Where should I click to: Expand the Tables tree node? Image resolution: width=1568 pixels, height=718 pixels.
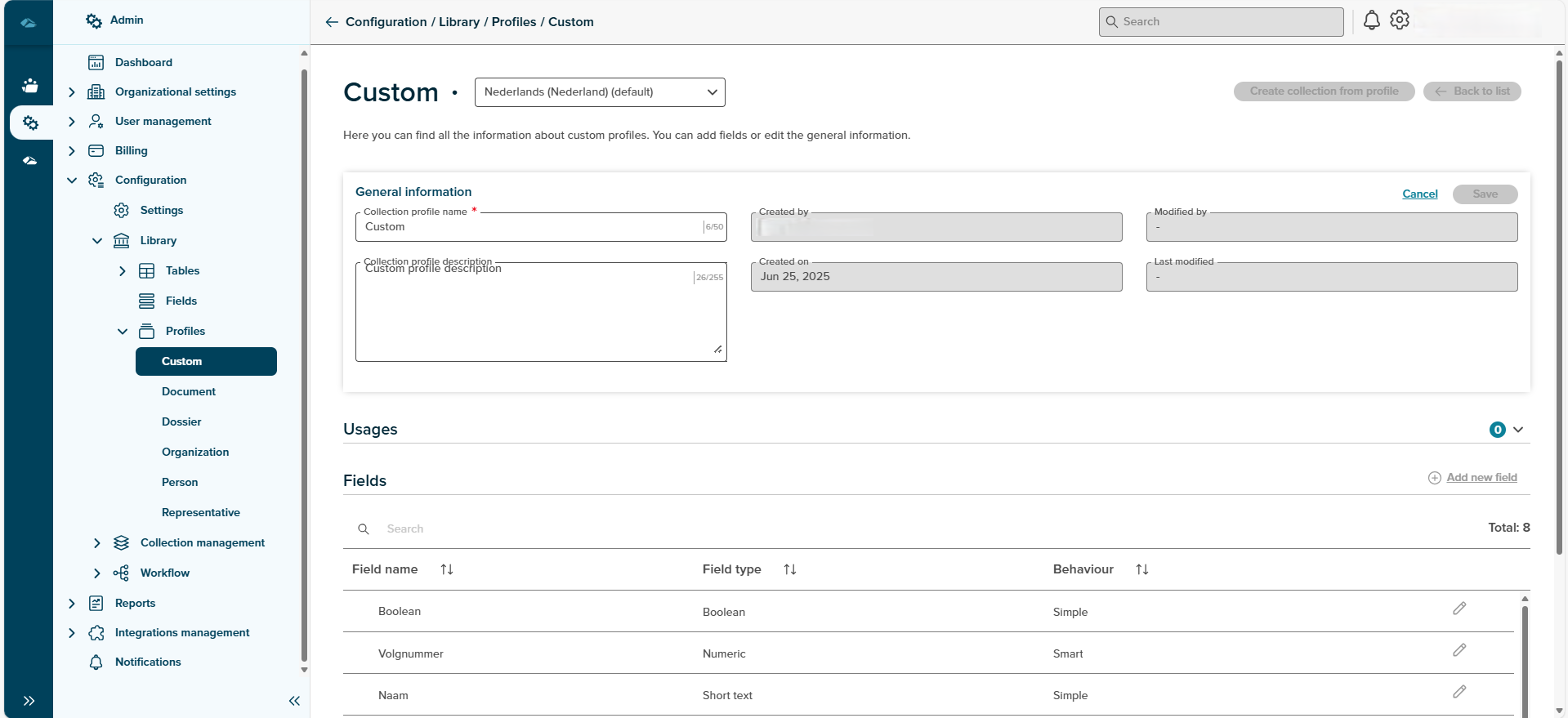[123, 271]
